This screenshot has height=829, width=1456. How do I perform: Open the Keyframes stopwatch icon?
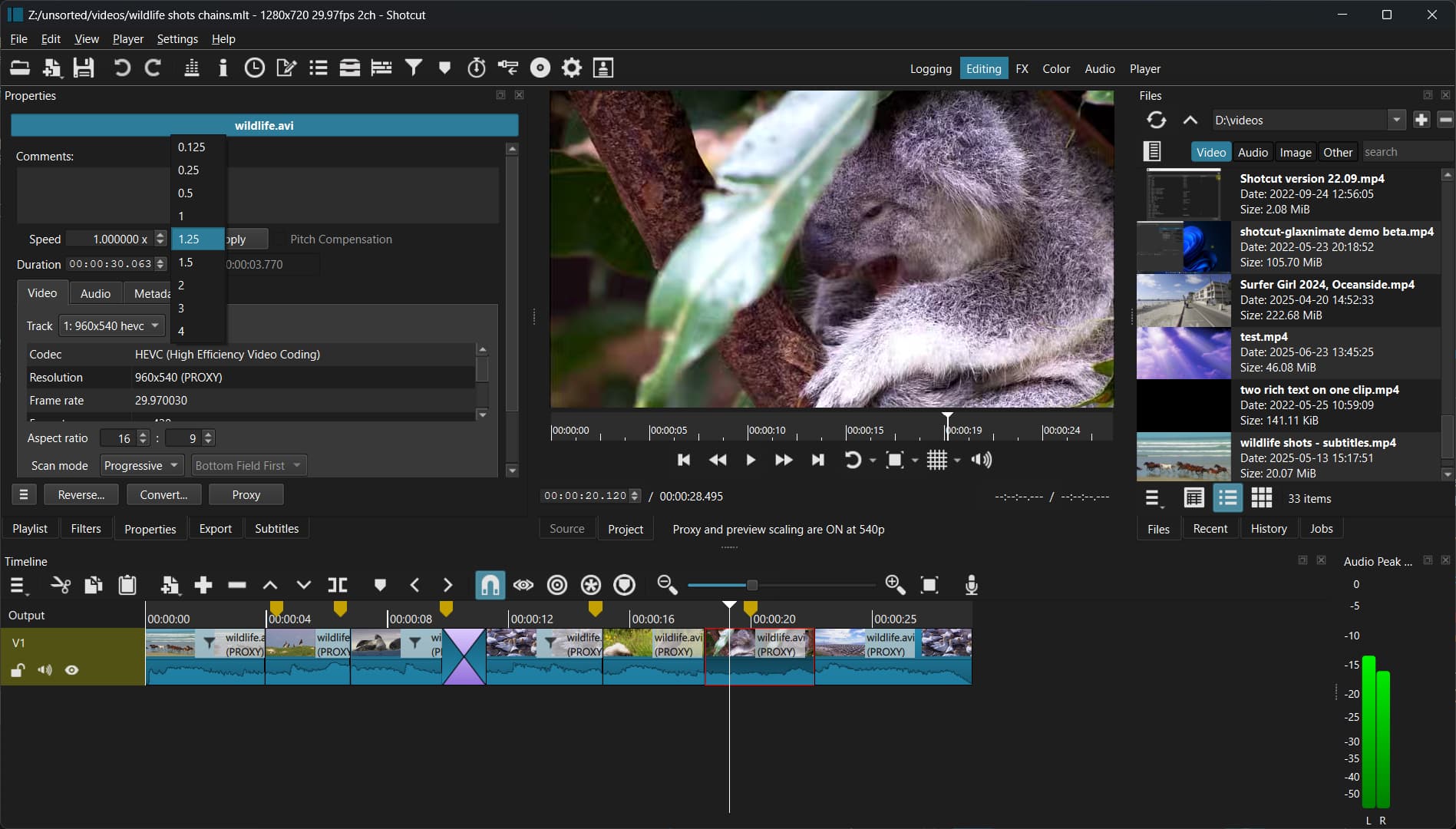coord(477,68)
